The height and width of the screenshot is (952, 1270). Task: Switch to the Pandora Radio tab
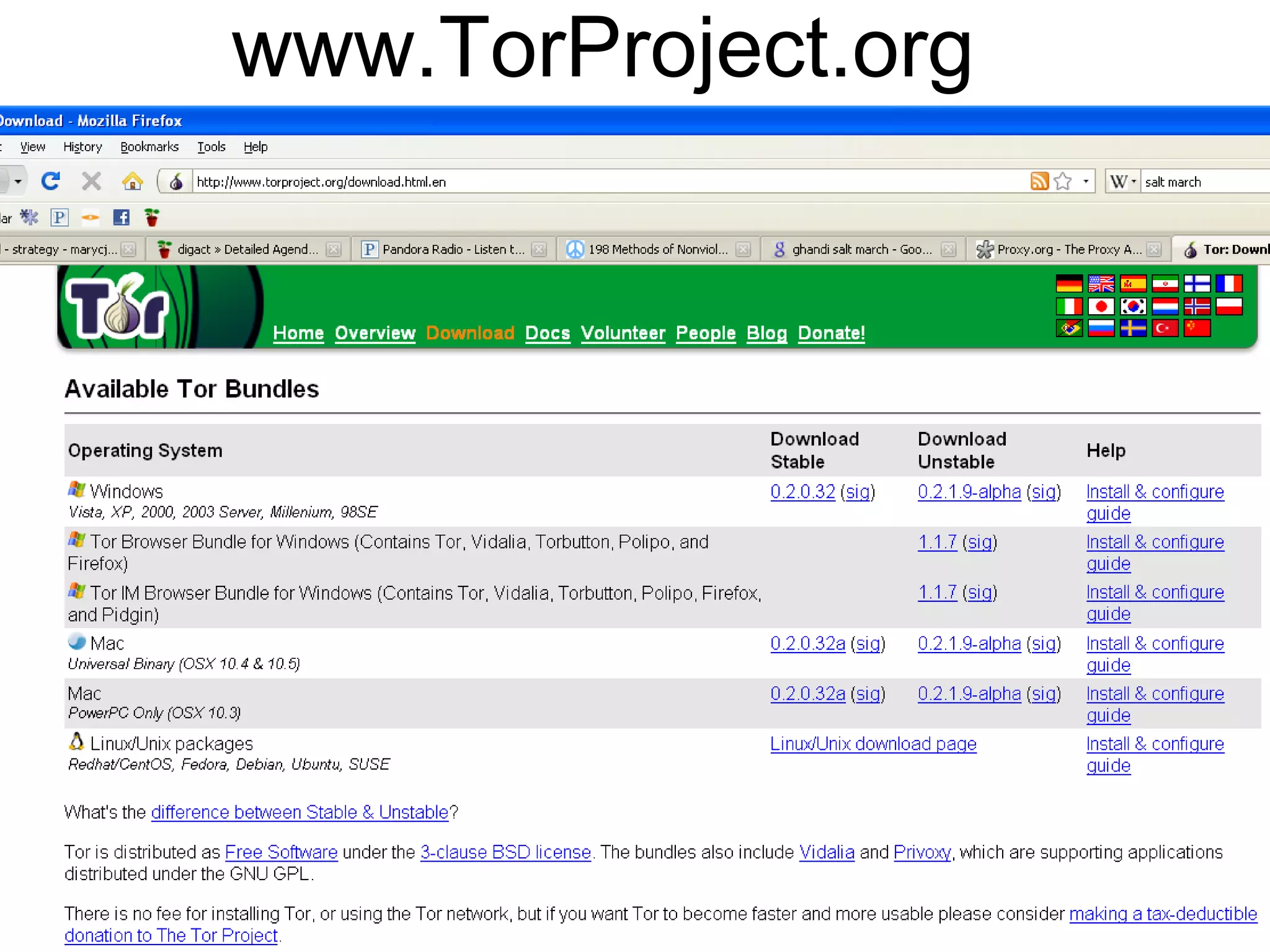coord(453,249)
